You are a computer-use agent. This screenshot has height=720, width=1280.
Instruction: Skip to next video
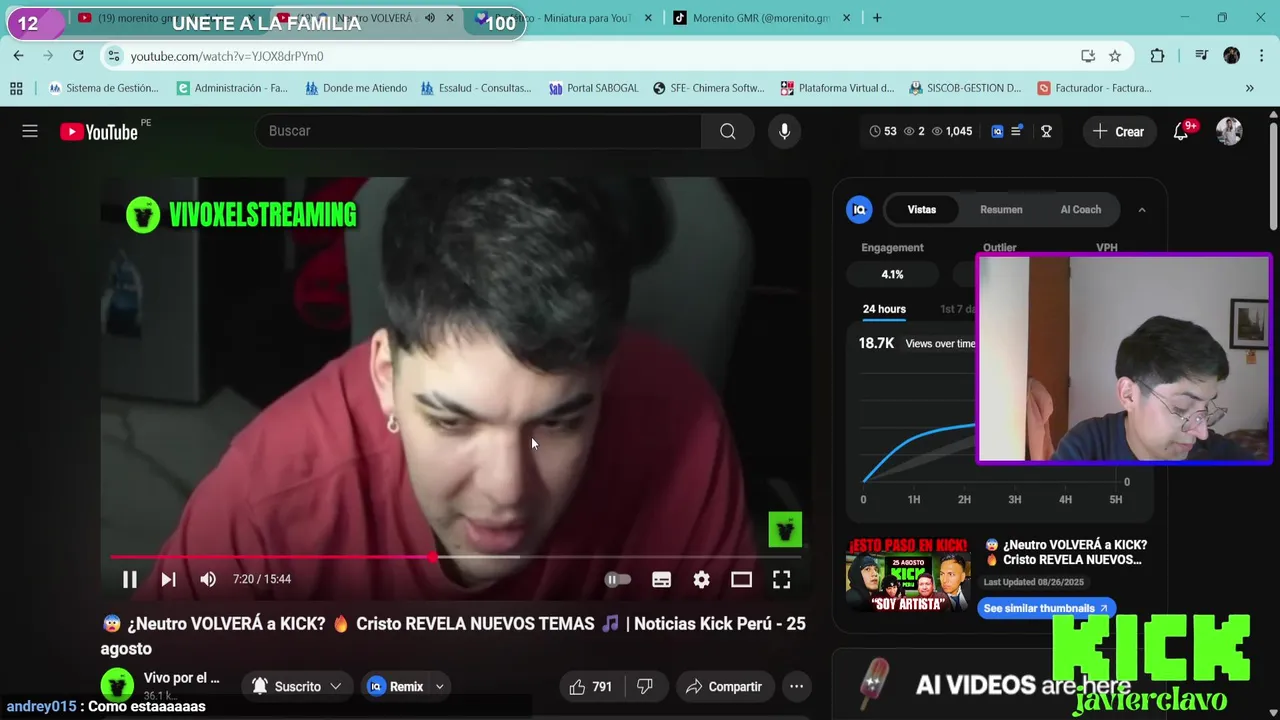tap(168, 579)
